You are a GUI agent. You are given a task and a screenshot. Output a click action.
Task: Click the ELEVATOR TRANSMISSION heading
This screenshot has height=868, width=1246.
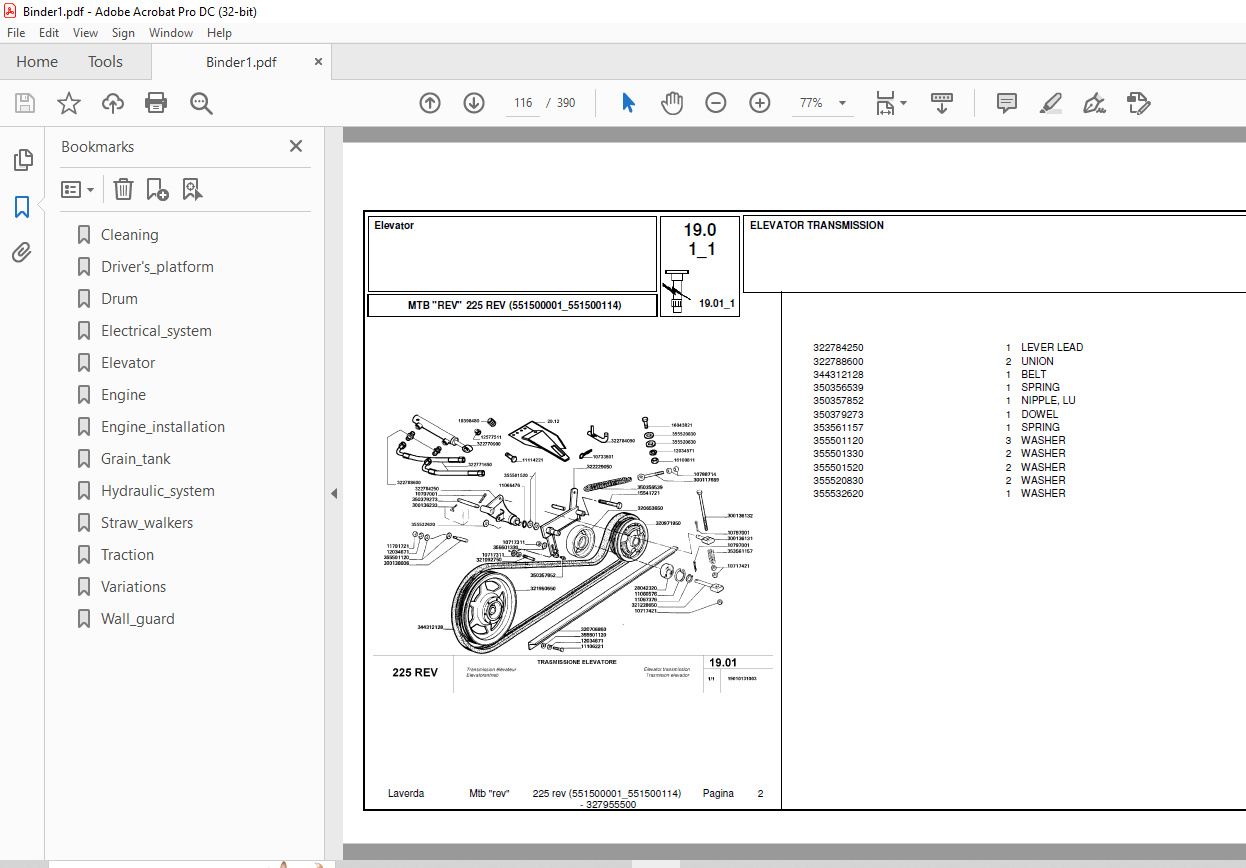point(817,226)
